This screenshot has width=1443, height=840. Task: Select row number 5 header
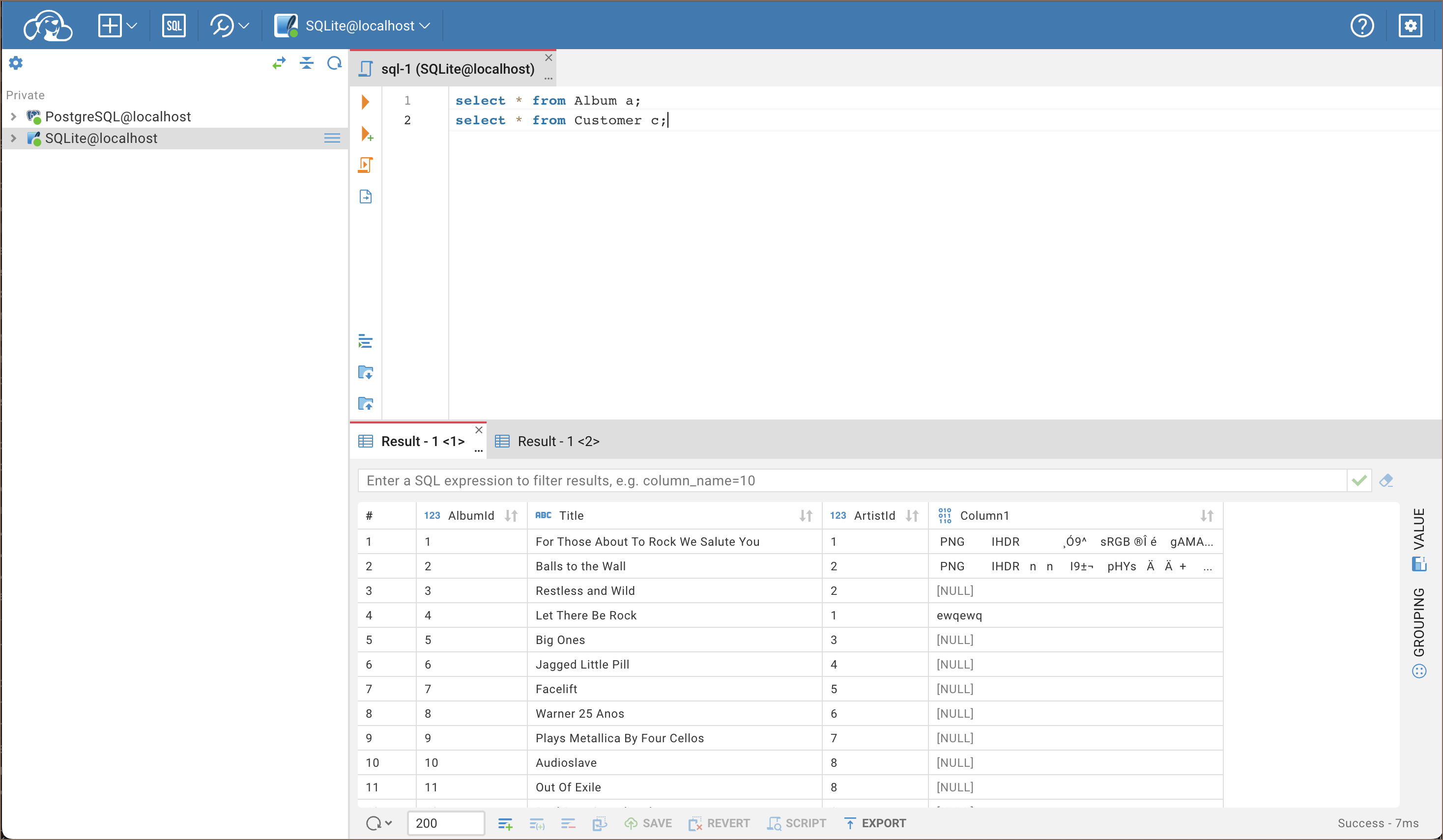click(387, 640)
